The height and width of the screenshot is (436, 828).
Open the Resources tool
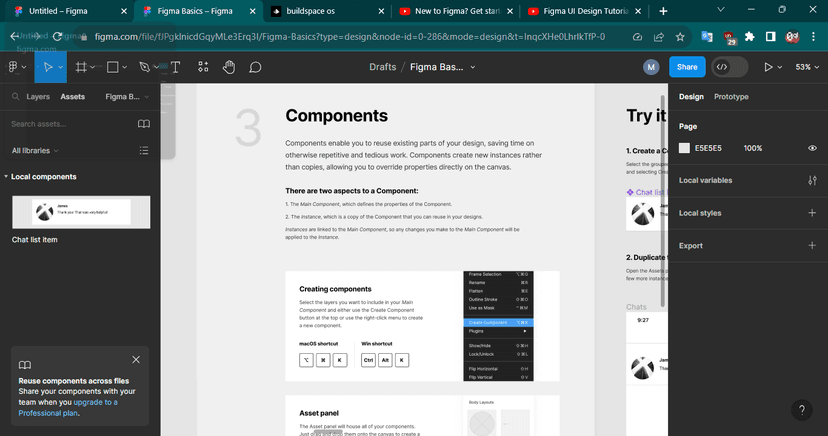tap(203, 67)
